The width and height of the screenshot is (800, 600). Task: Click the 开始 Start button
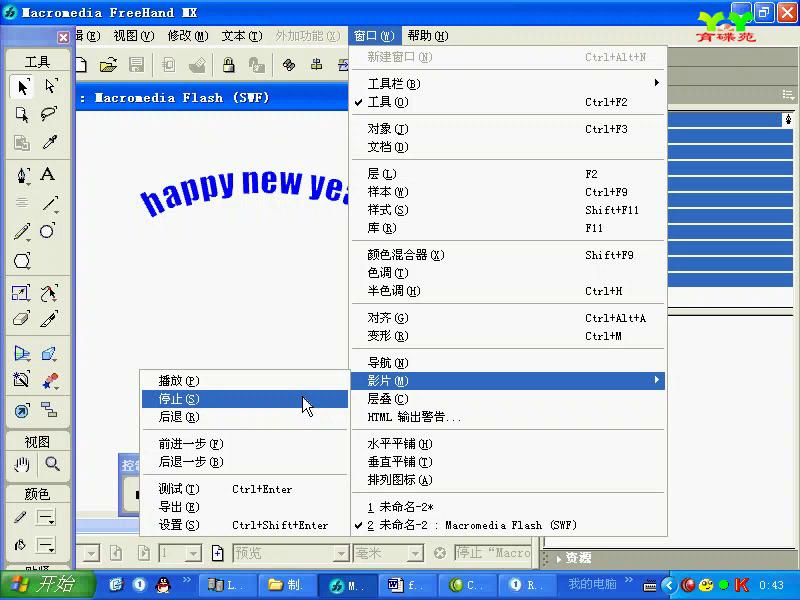click(x=46, y=585)
